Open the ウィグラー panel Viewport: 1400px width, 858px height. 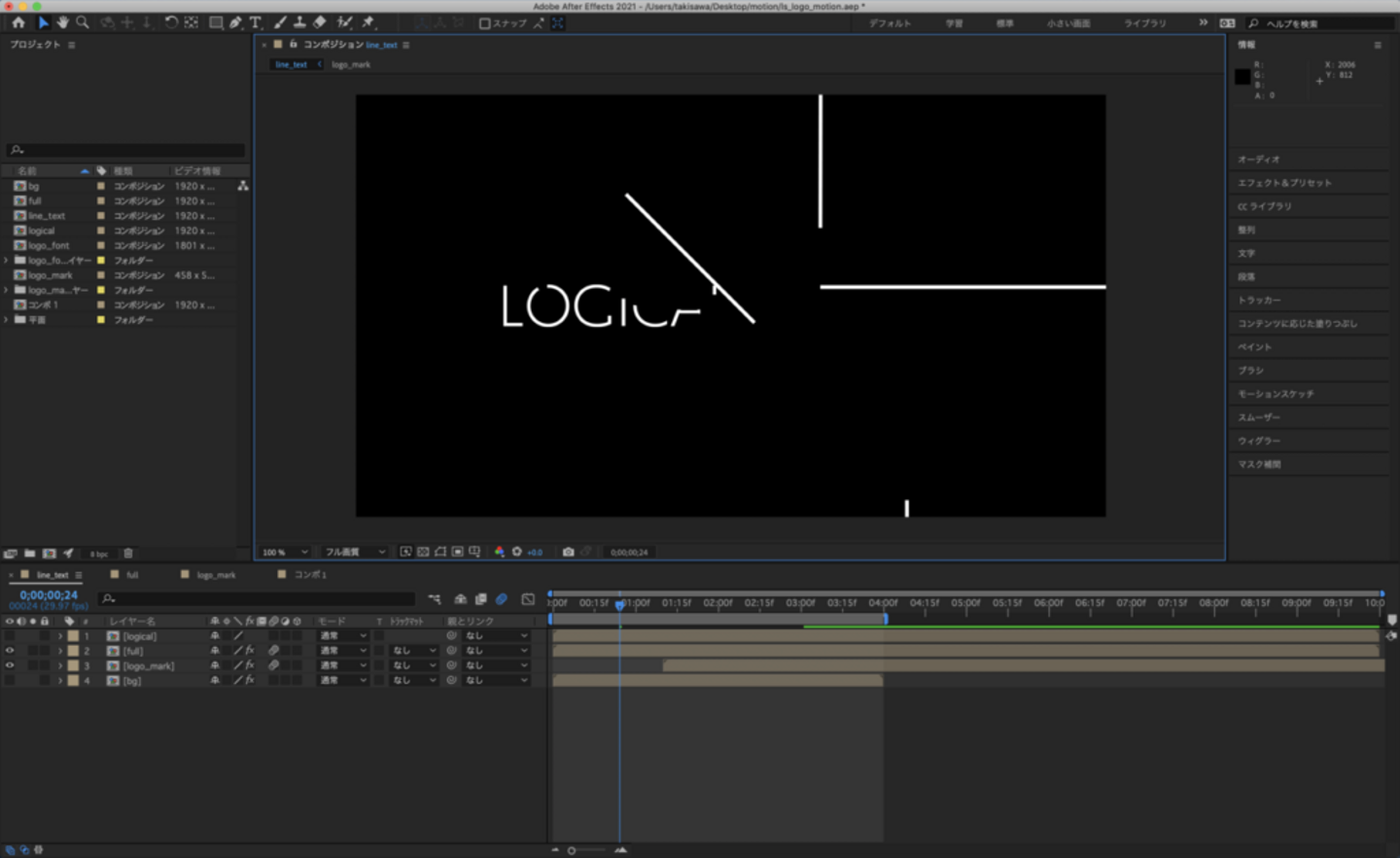tap(1258, 441)
